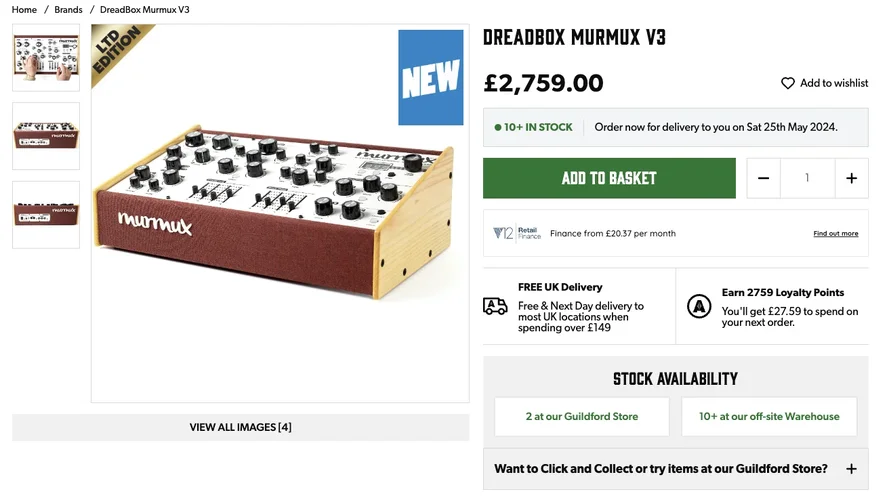
Task: Expand the Click and Collect section
Action: point(851,469)
